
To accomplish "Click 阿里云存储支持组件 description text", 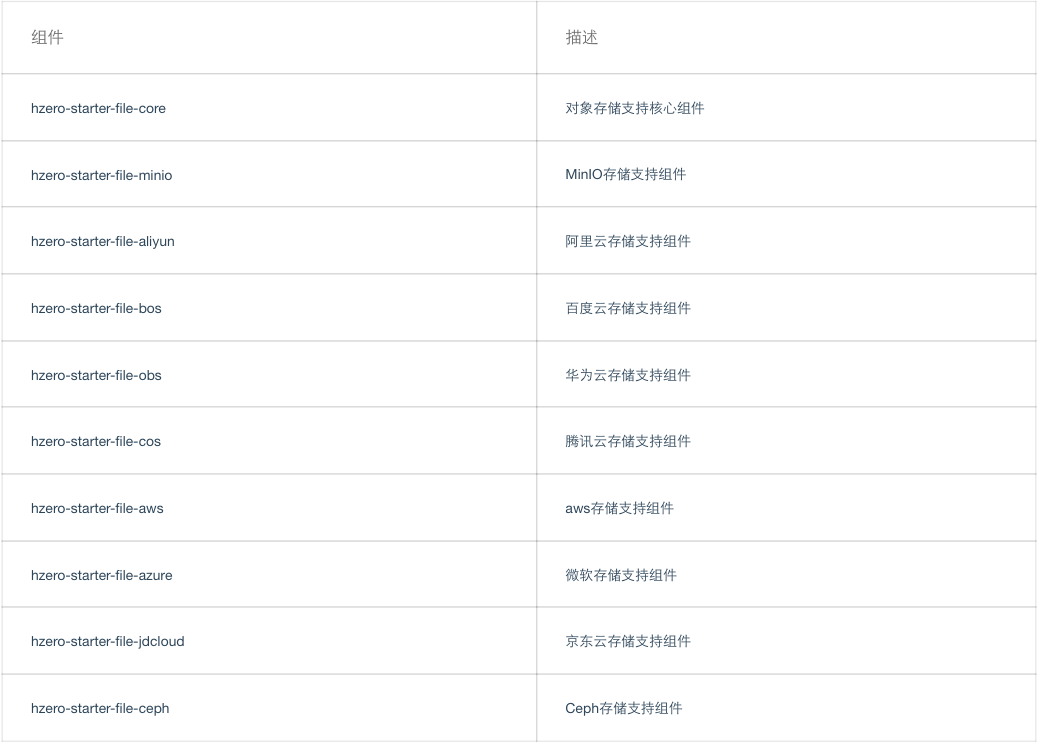I will 627,241.
